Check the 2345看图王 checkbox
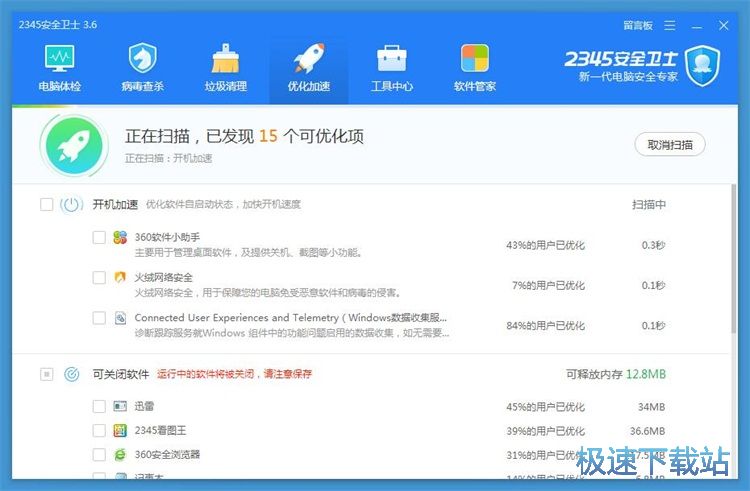Screen dimensions: 750x491 [x=99, y=430]
